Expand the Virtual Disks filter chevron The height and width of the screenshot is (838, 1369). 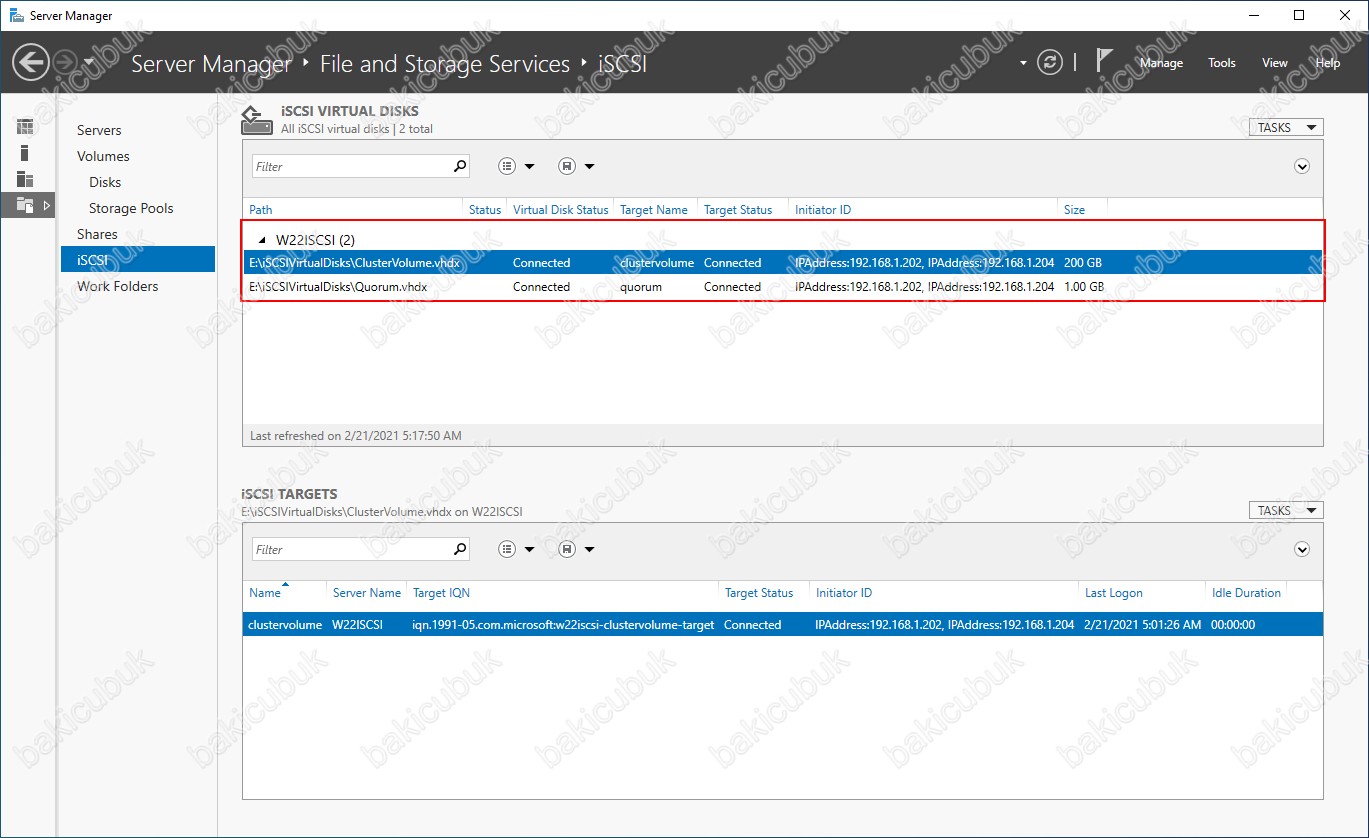[x=1302, y=166]
